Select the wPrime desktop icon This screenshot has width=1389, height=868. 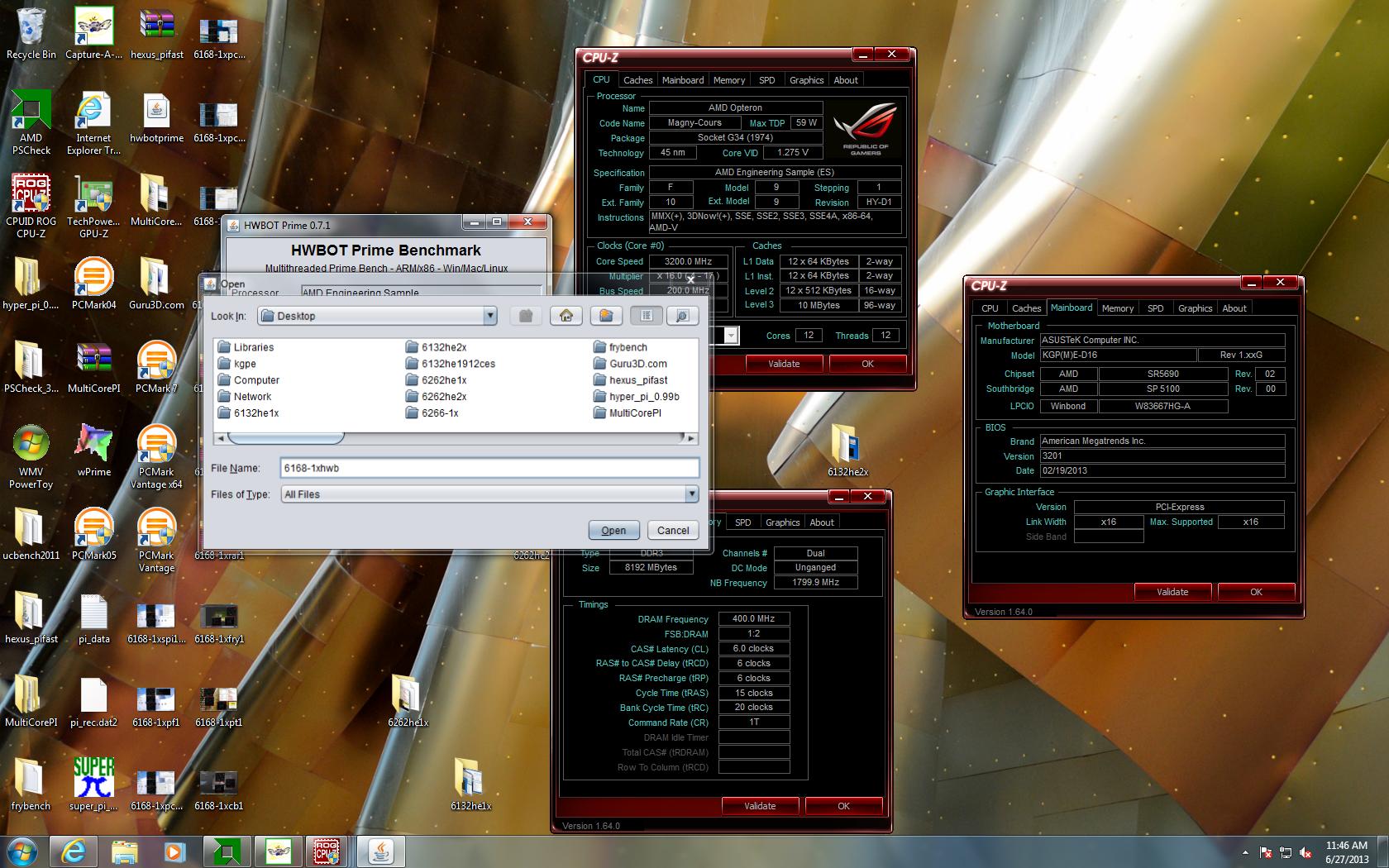93,451
